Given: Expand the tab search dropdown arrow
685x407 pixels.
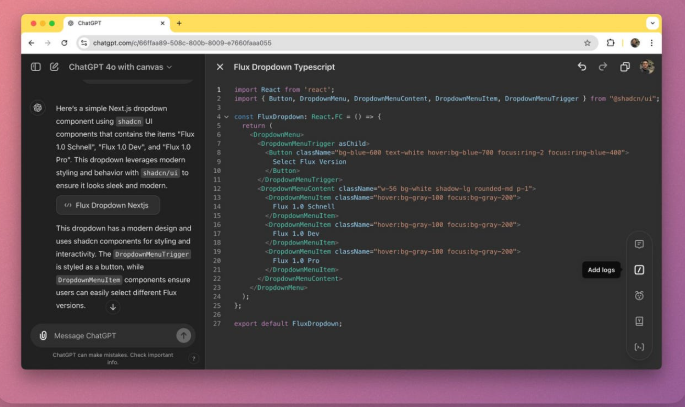Looking at the screenshot, I should click(652, 23).
